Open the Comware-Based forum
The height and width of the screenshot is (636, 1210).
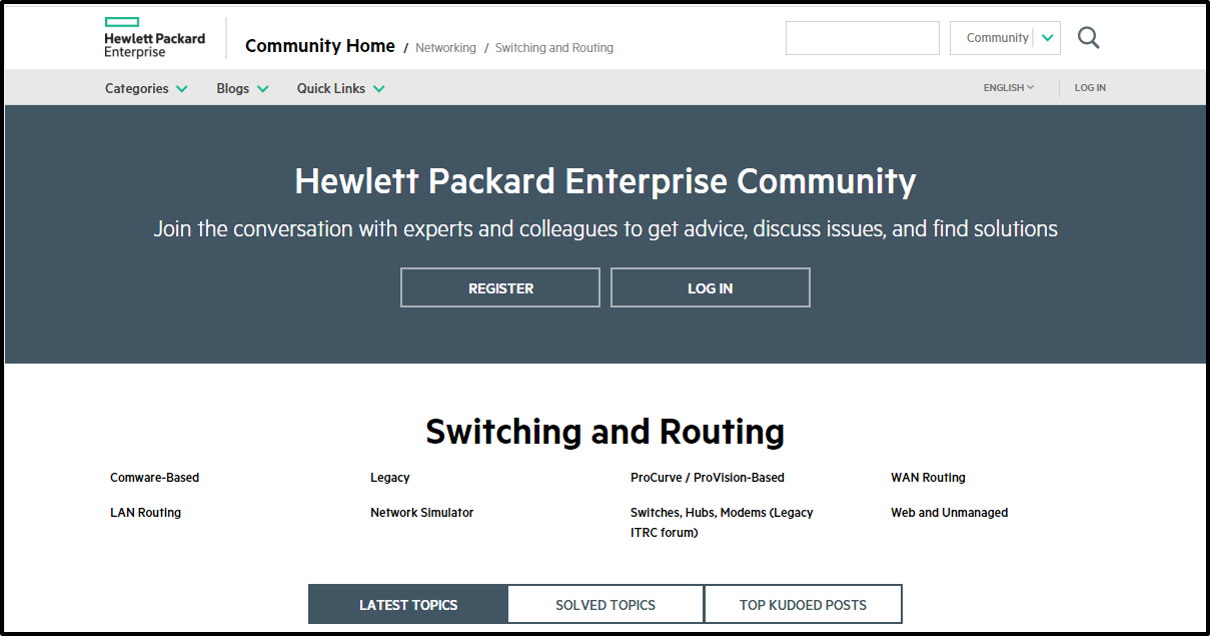155,478
